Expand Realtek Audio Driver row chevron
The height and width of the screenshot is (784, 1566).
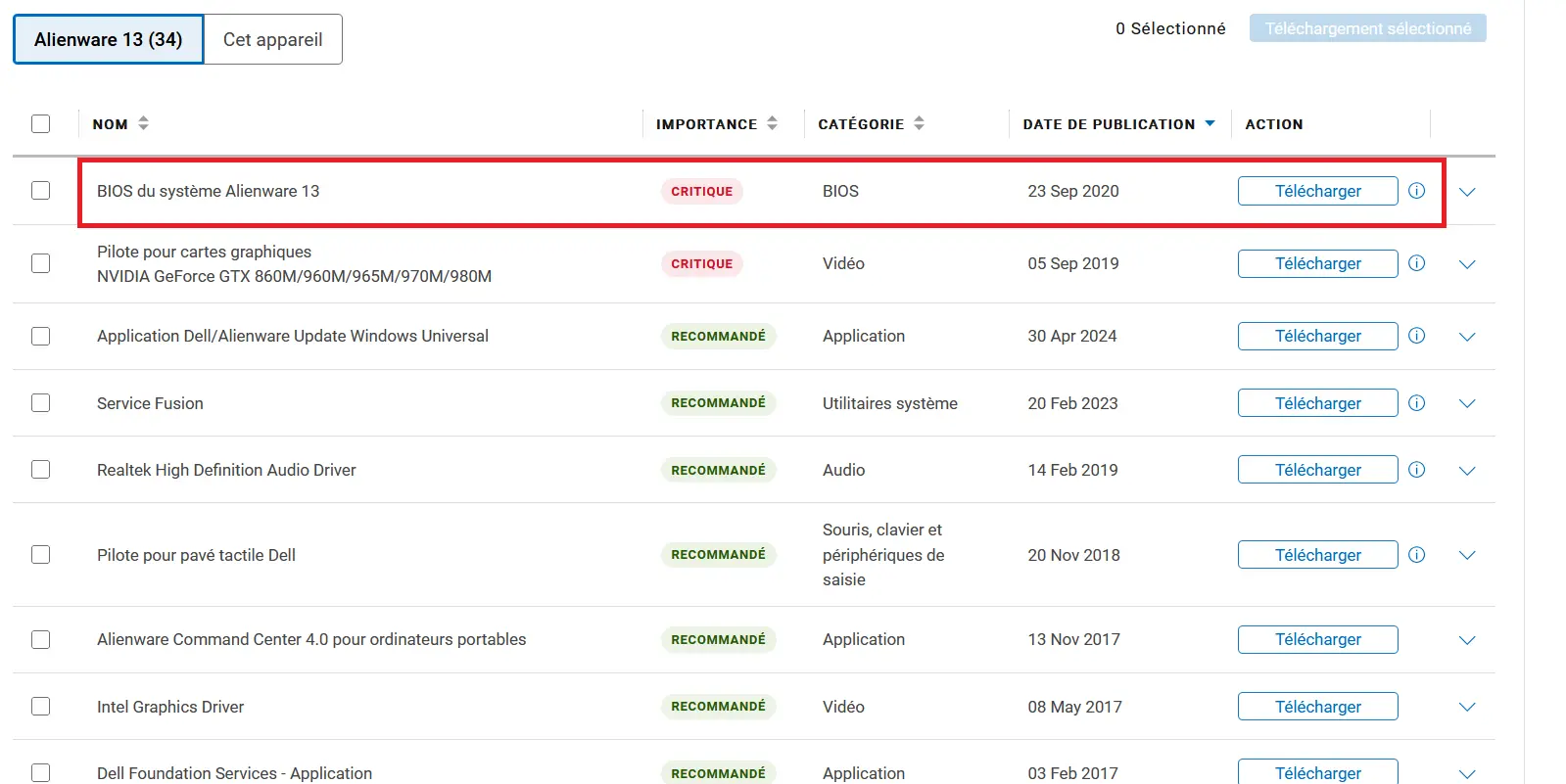coord(1467,471)
